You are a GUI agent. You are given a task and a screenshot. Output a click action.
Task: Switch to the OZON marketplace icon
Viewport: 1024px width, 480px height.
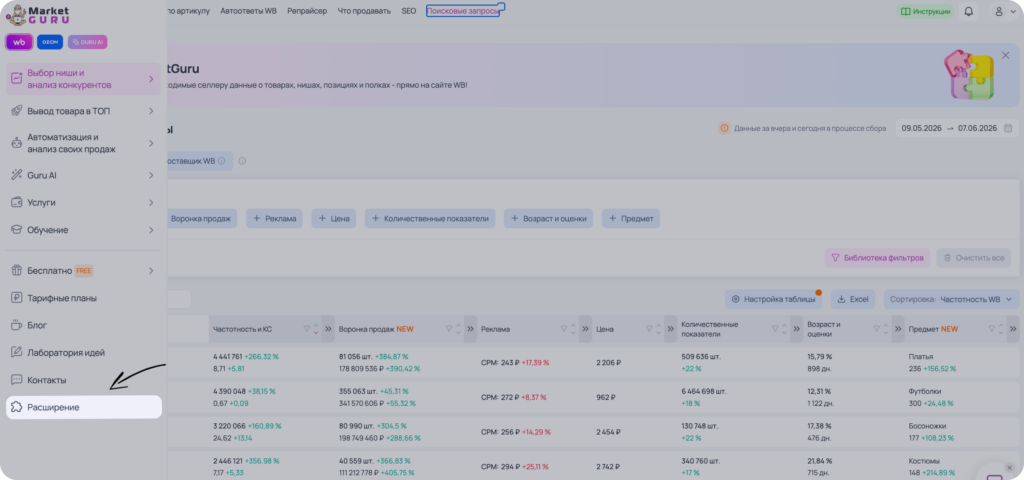(50, 42)
